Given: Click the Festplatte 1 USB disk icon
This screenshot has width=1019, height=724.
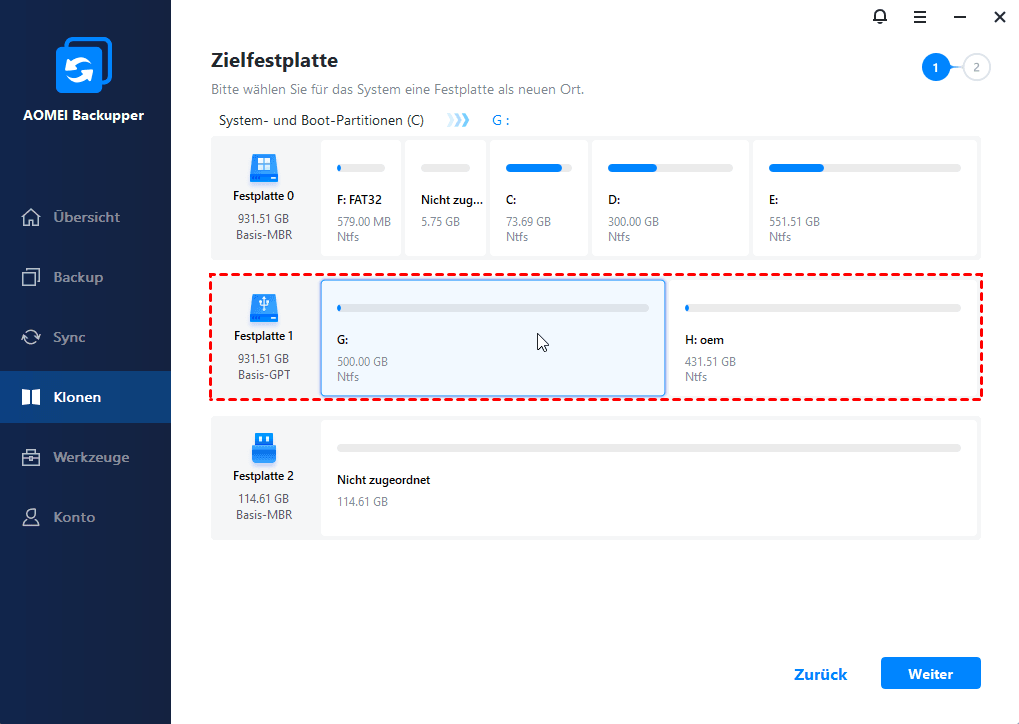Looking at the screenshot, I should 264,308.
